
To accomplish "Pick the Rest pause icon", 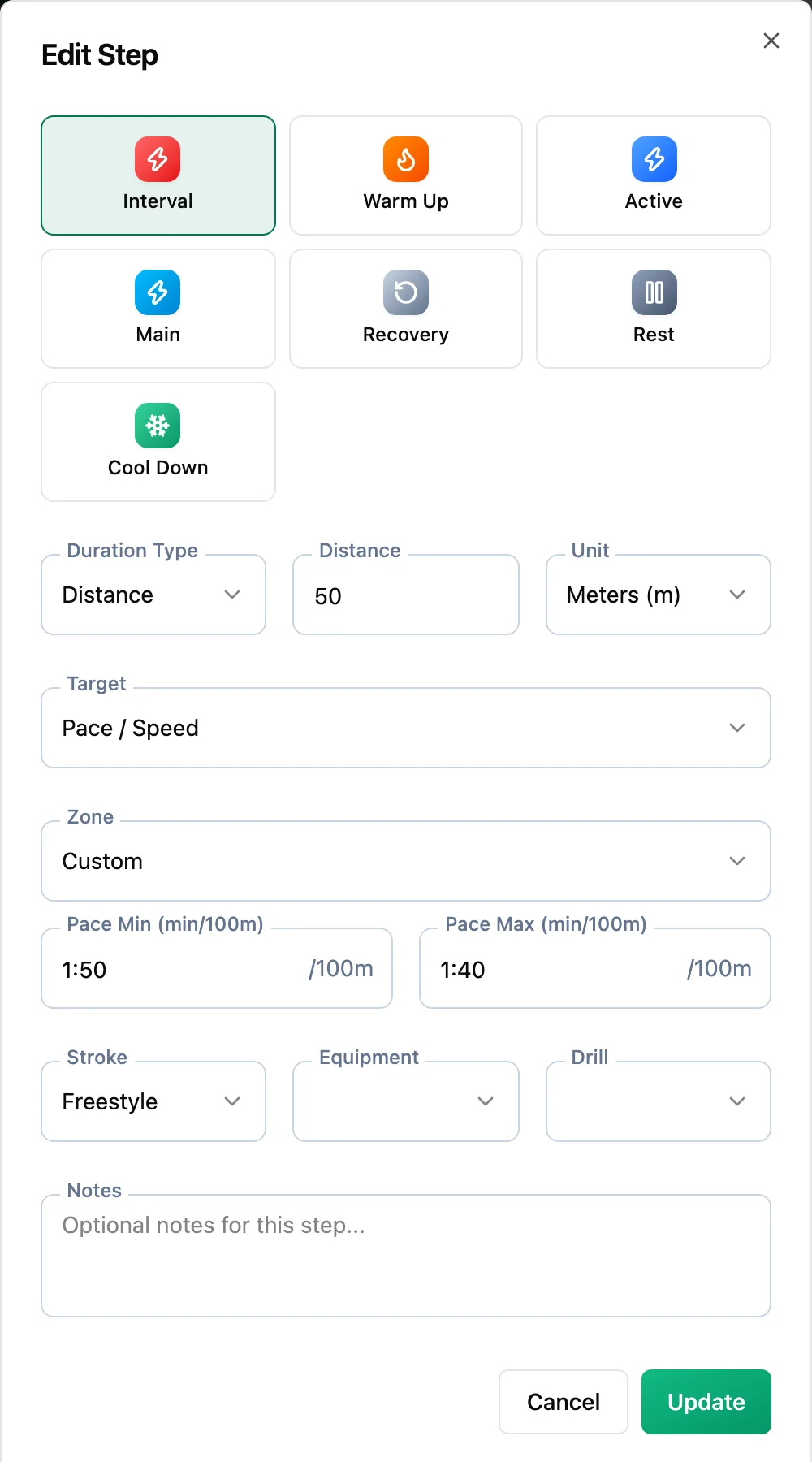I will [x=654, y=292].
